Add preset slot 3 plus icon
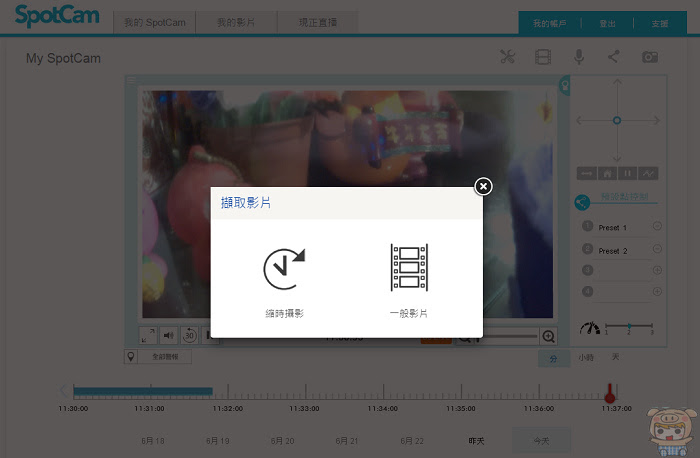This screenshot has height=458, width=700. pyautogui.click(x=657, y=270)
